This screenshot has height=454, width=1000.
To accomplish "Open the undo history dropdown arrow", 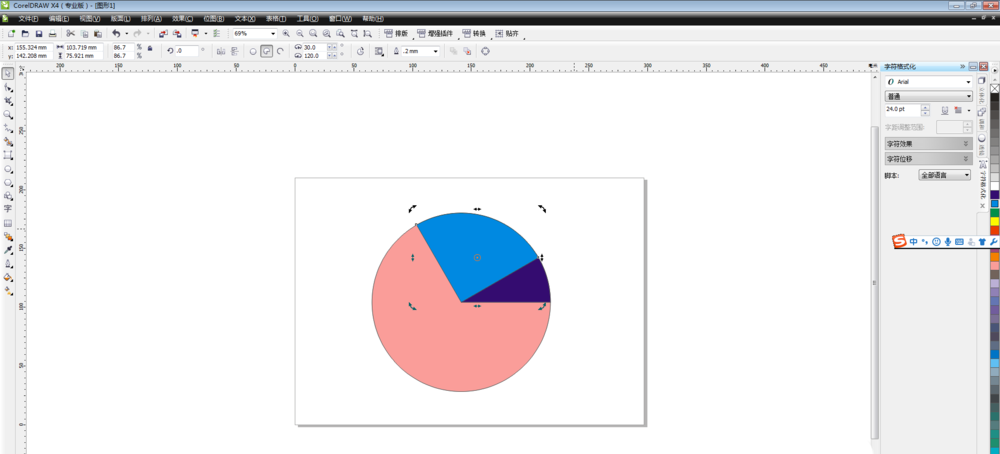I will 126,33.
